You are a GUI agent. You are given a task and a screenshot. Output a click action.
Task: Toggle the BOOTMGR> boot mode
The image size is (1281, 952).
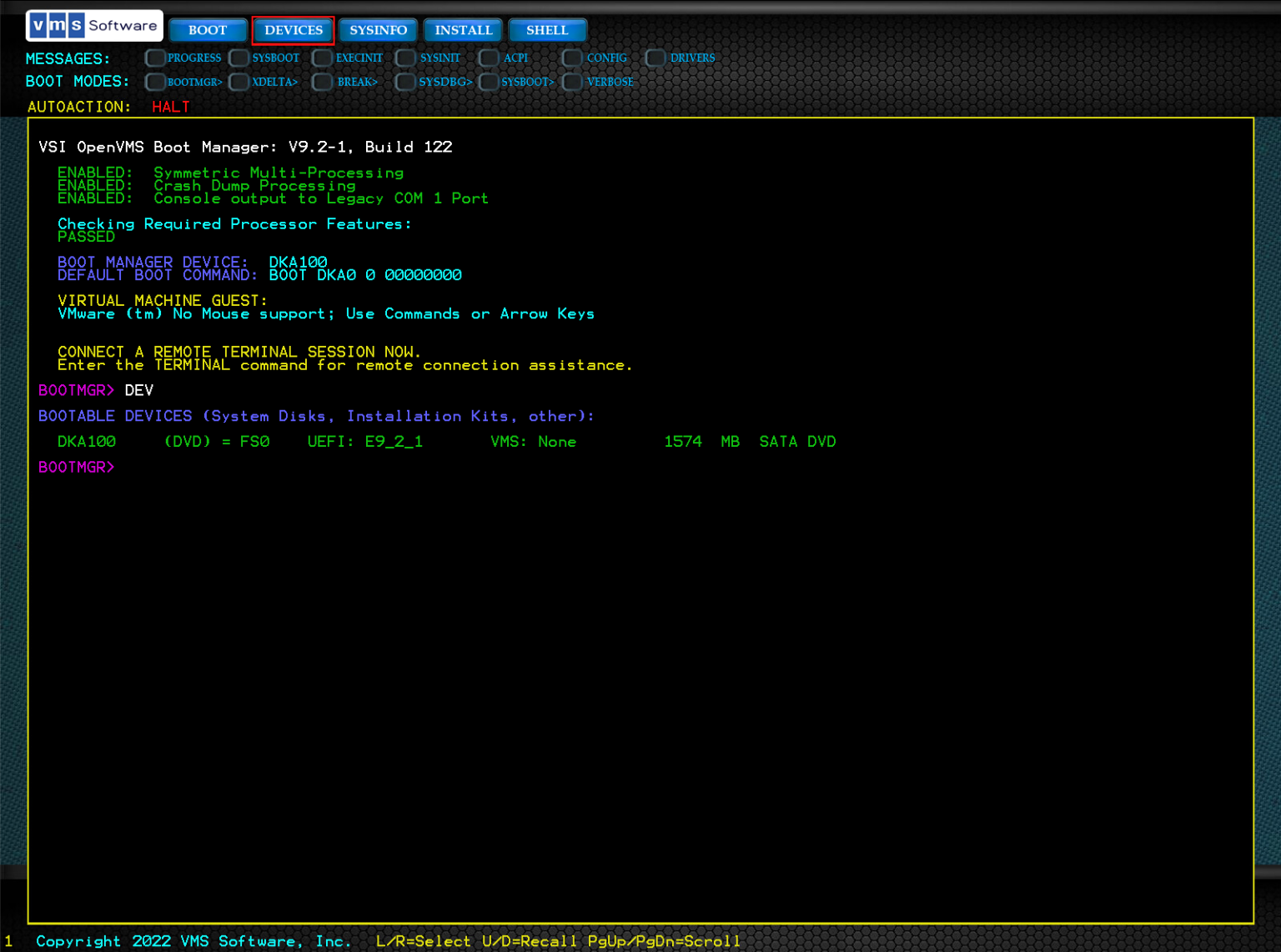[x=155, y=82]
